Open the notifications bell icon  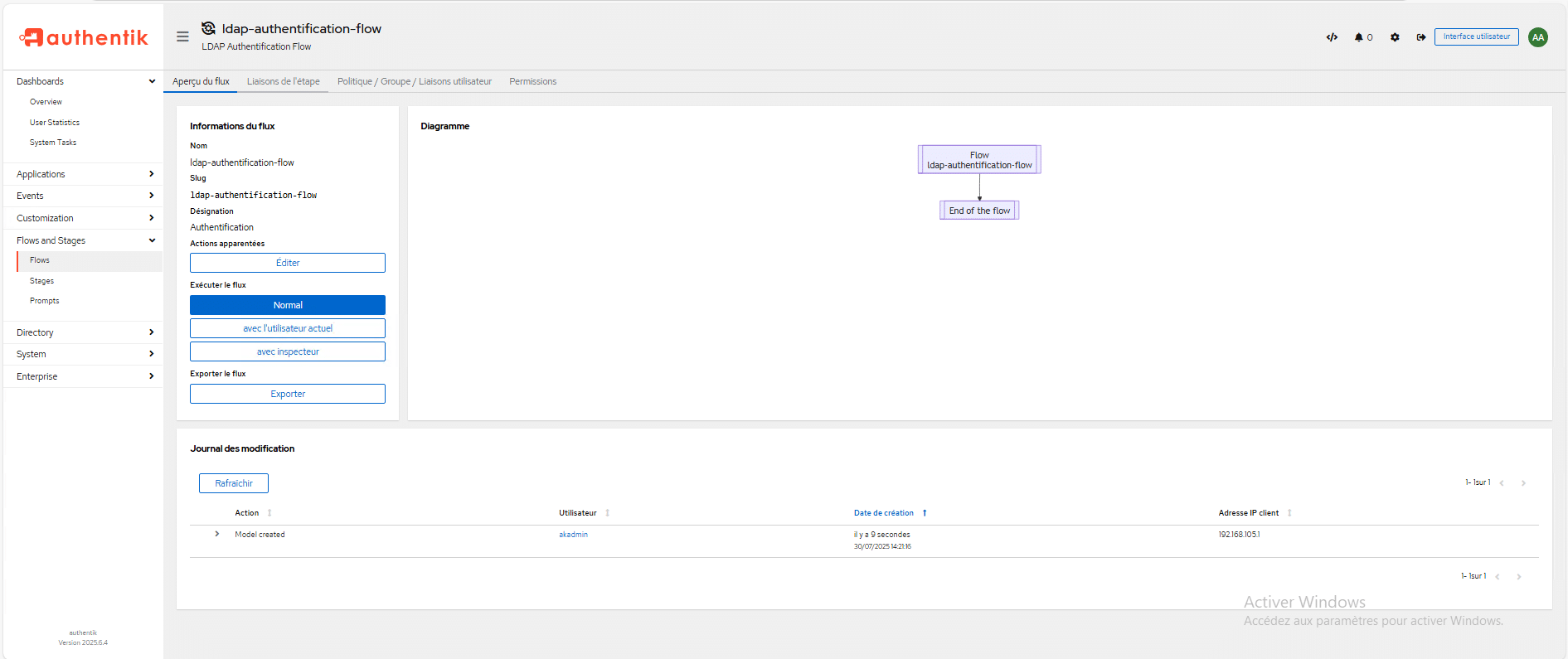pyautogui.click(x=1360, y=37)
